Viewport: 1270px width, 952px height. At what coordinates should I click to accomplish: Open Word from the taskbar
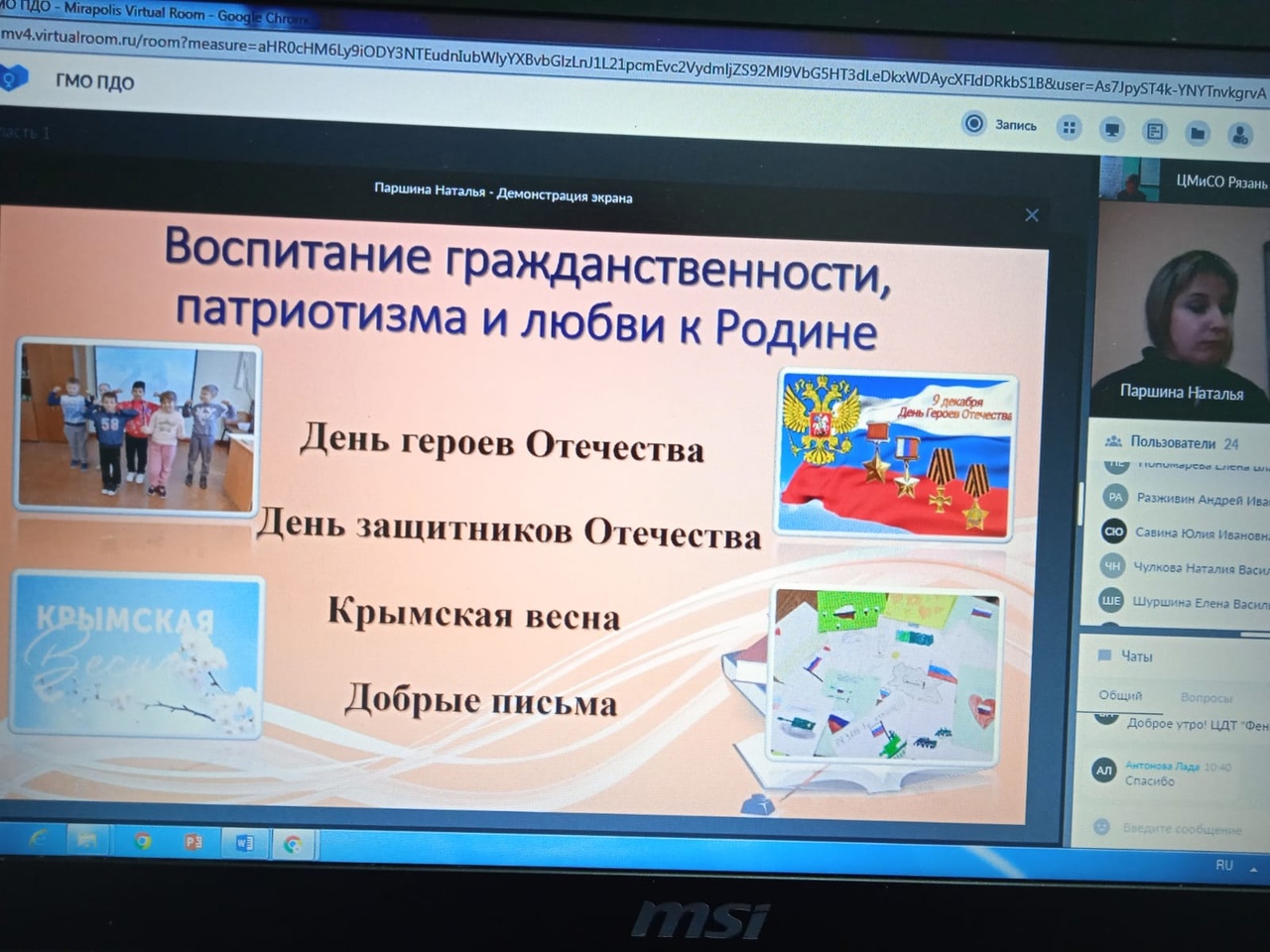tap(244, 843)
